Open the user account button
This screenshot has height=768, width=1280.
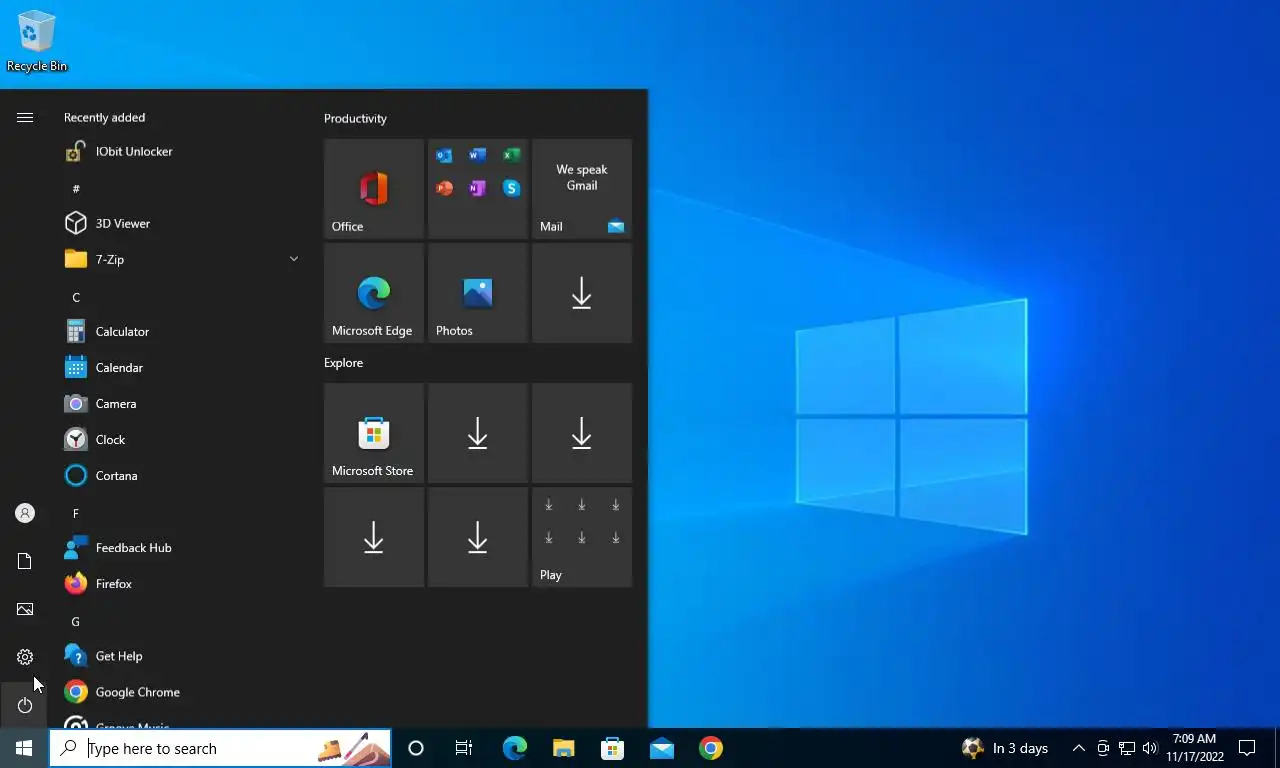tap(25, 513)
